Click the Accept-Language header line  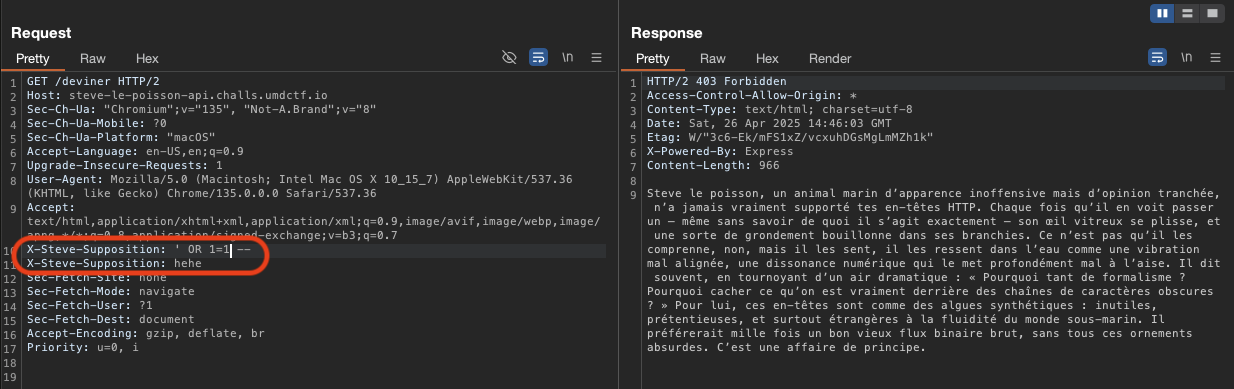pos(135,151)
